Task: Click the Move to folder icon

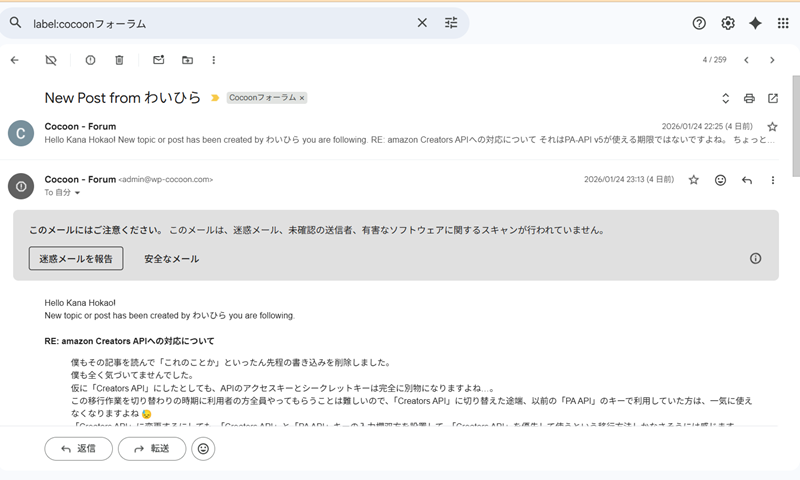Action: point(187,60)
